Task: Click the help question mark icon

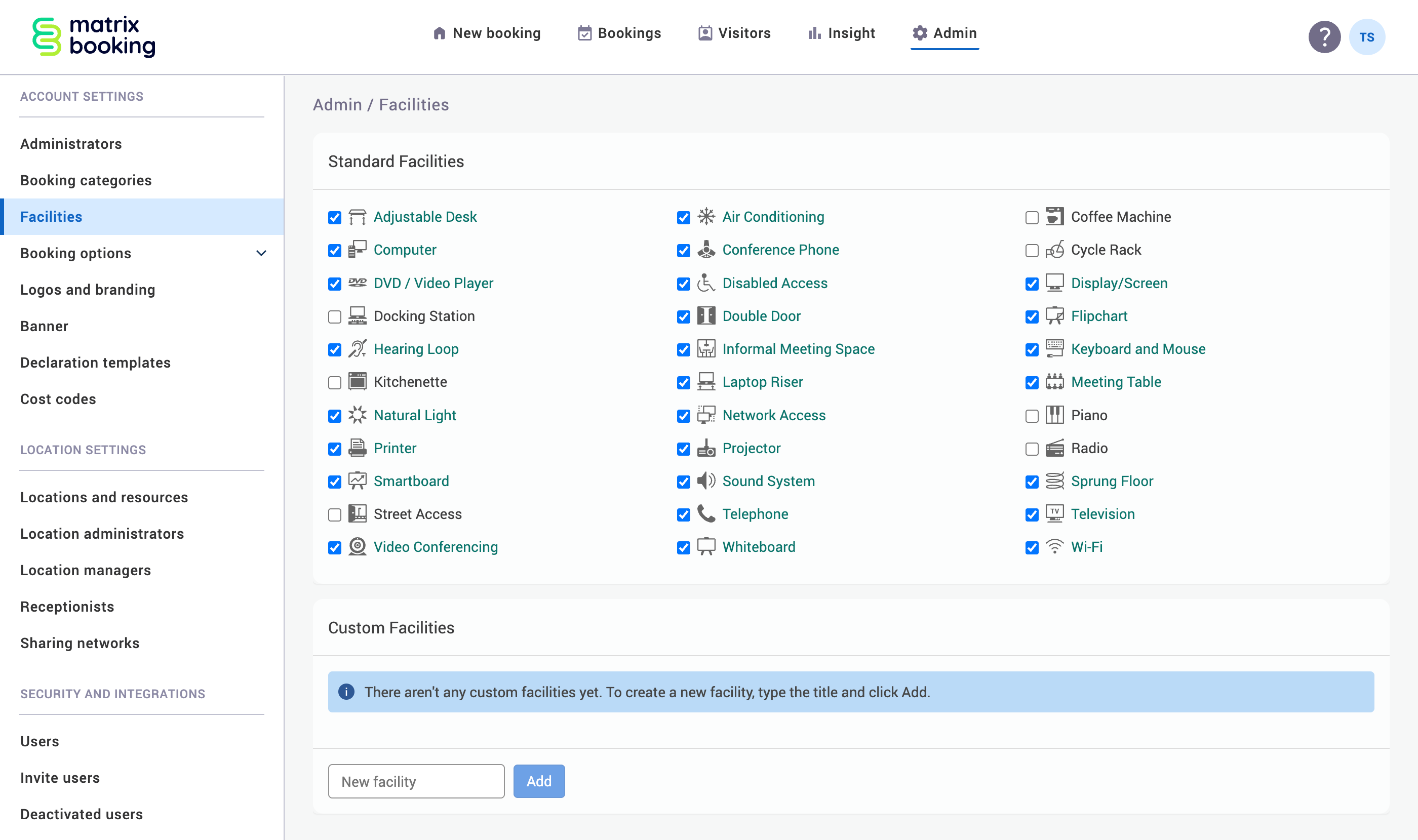Action: point(1323,37)
